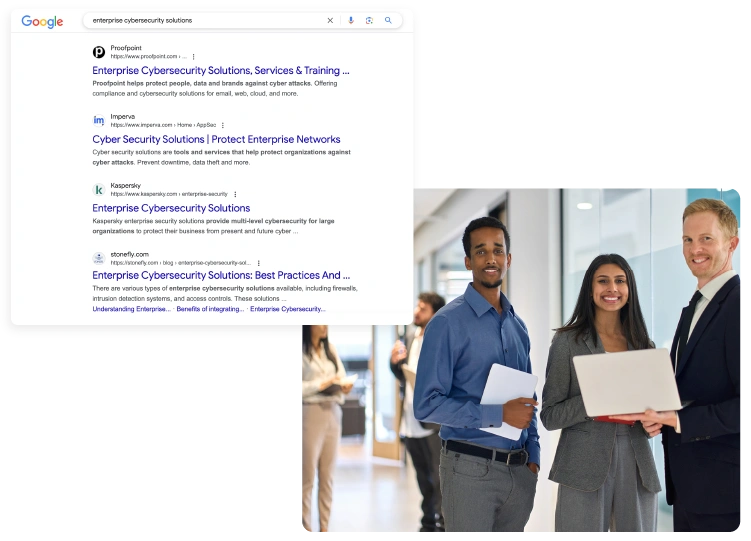This screenshot has width=751, height=541.
Task: Click the Proofpoint site name
Action: pos(126,48)
